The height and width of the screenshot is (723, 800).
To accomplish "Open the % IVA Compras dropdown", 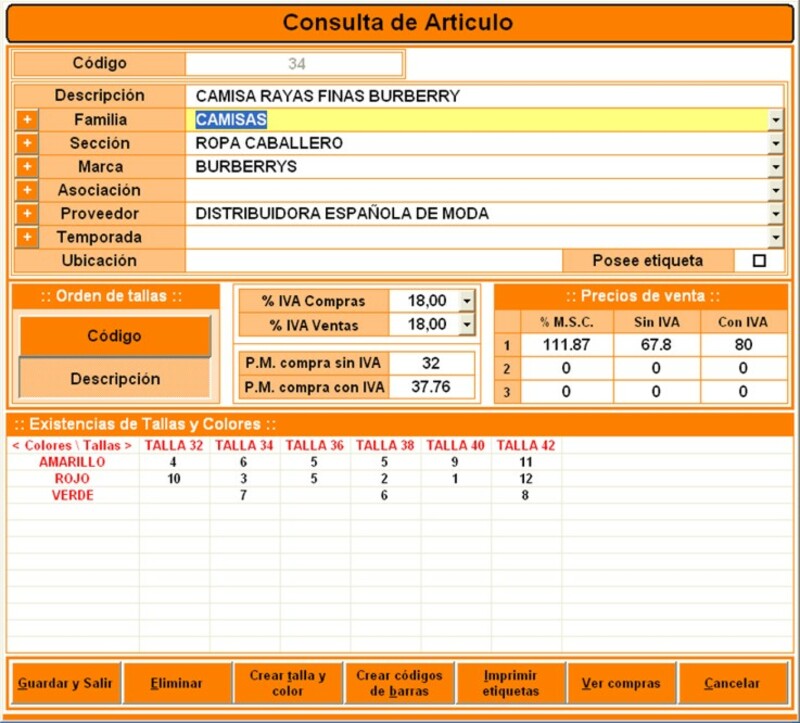I will (x=465, y=301).
